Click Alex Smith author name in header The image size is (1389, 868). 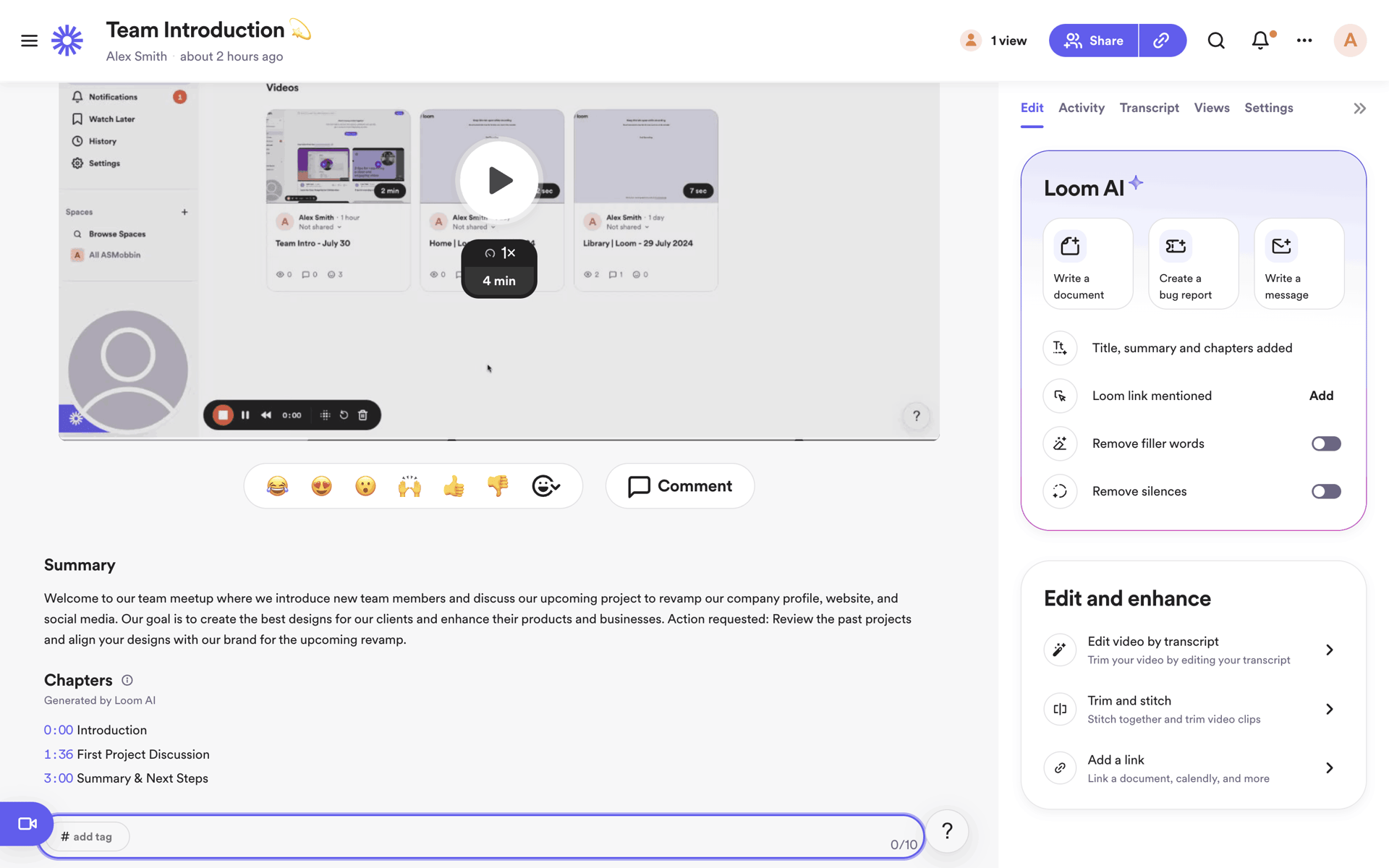pos(137,56)
